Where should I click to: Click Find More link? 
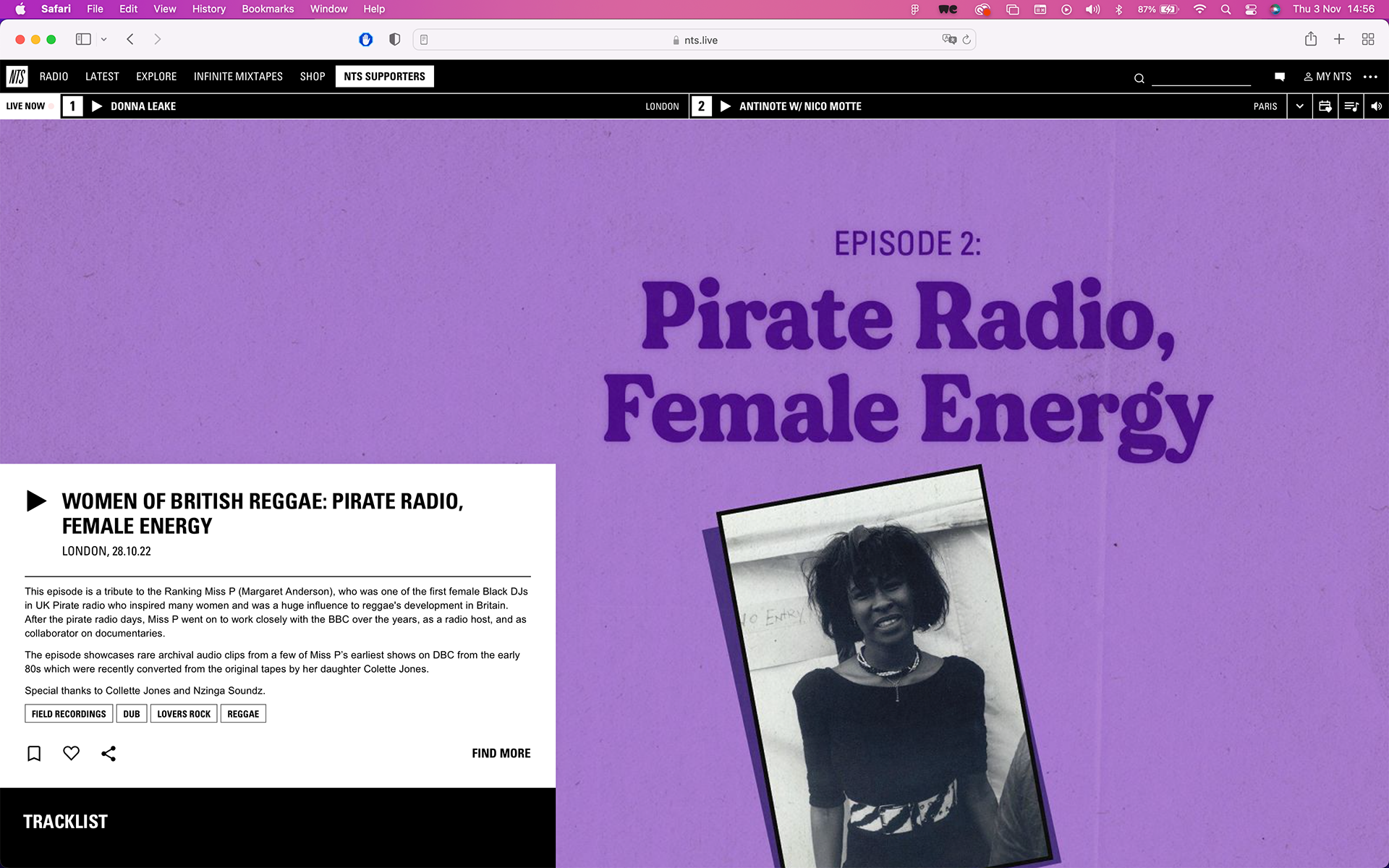[501, 754]
